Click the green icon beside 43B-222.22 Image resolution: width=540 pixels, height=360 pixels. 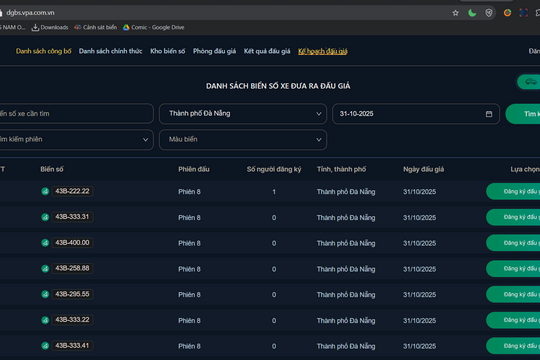pyautogui.click(x=45, y=191)
